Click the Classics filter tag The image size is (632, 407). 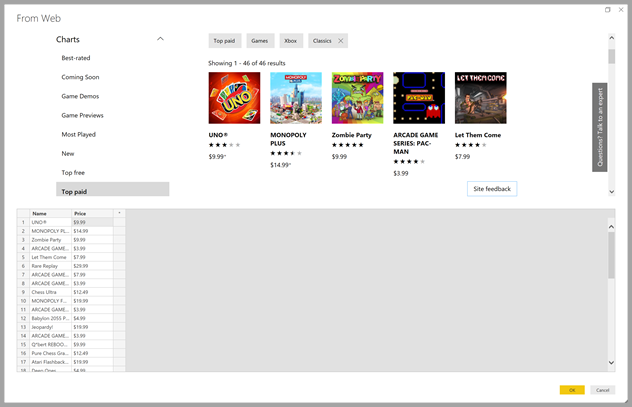coord(322,41)
